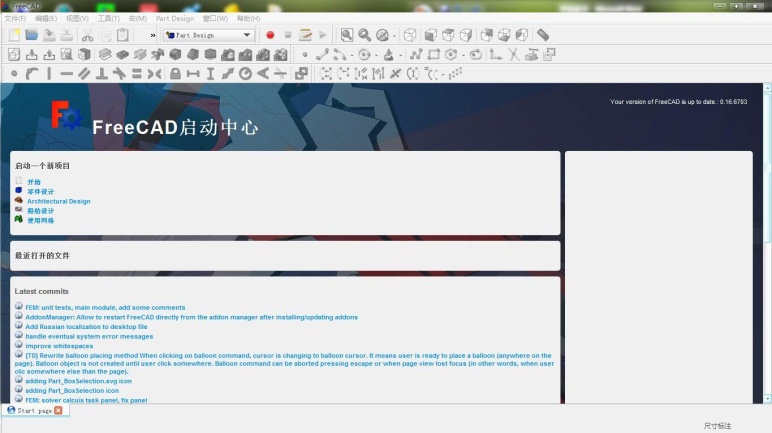Close the Start page tab
The width and height of the screenshot is (772, 433).
58,410
